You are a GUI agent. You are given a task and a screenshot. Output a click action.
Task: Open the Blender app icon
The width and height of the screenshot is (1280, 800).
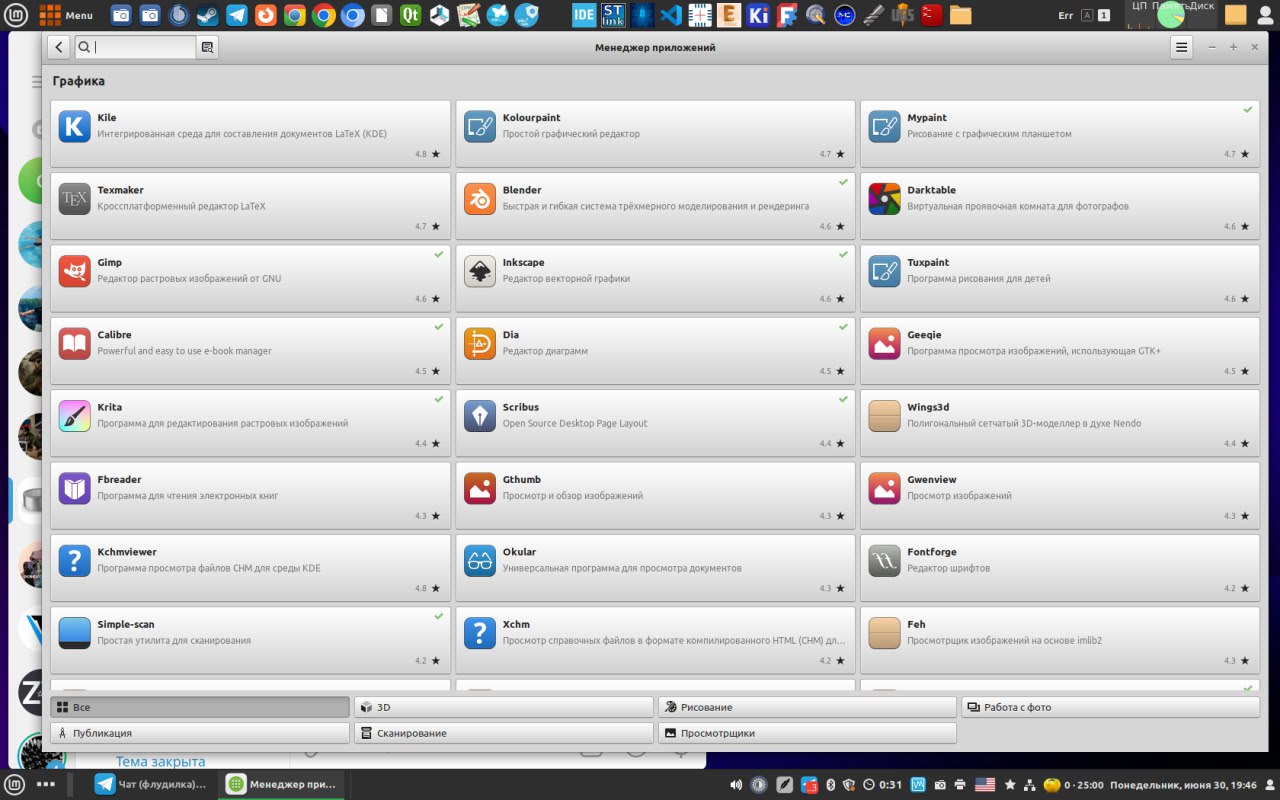tap(480, 199)
